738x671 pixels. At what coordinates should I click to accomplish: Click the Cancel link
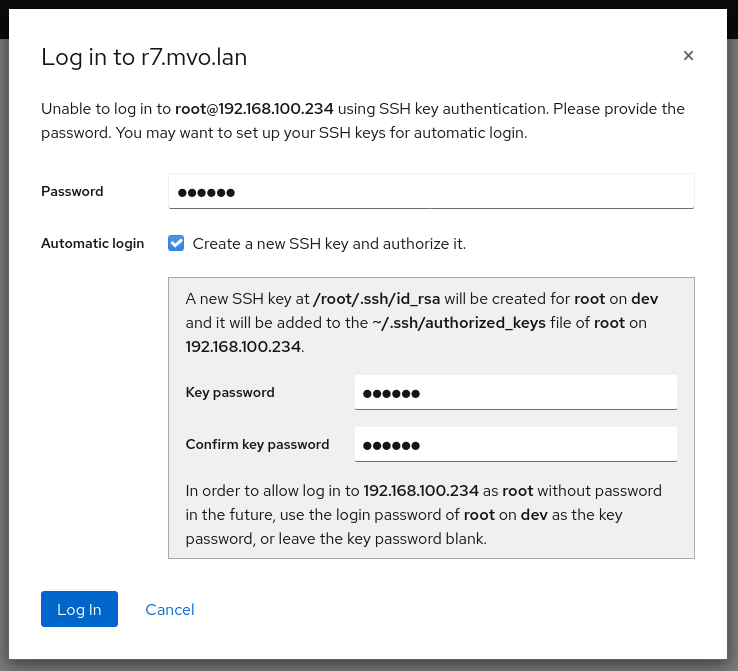tap(170, 609)
